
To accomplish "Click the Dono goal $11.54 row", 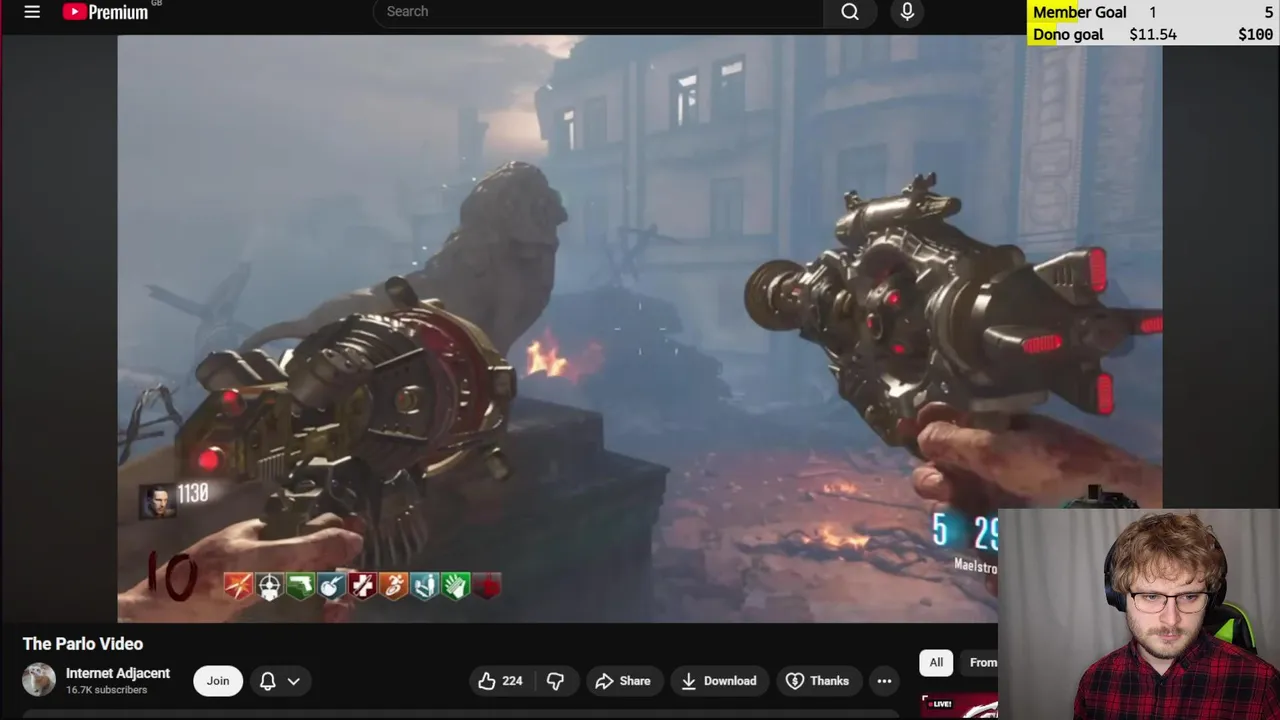I will coord(1153,34).
